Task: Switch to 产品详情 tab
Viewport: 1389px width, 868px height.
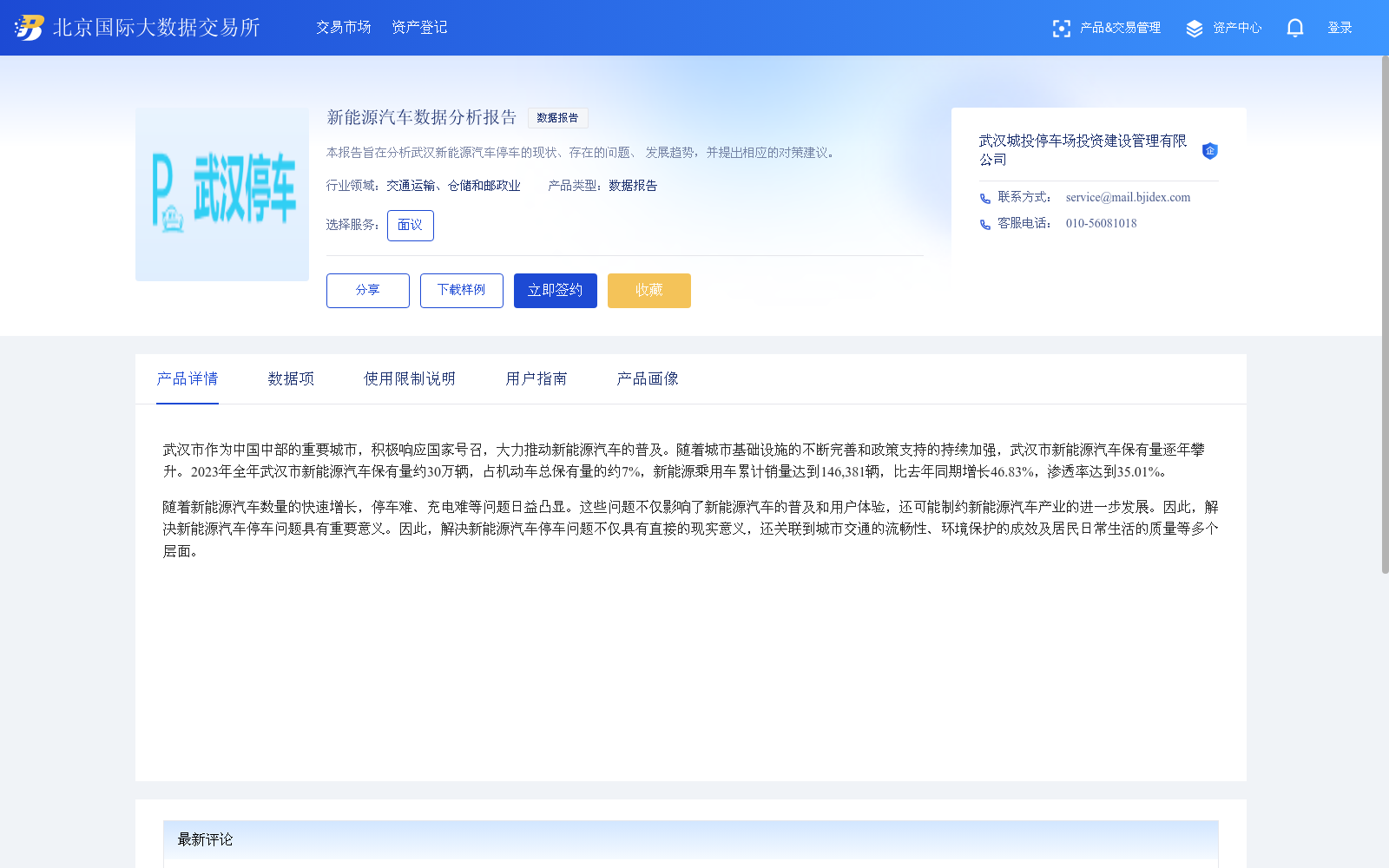Action: click(188, 379)
